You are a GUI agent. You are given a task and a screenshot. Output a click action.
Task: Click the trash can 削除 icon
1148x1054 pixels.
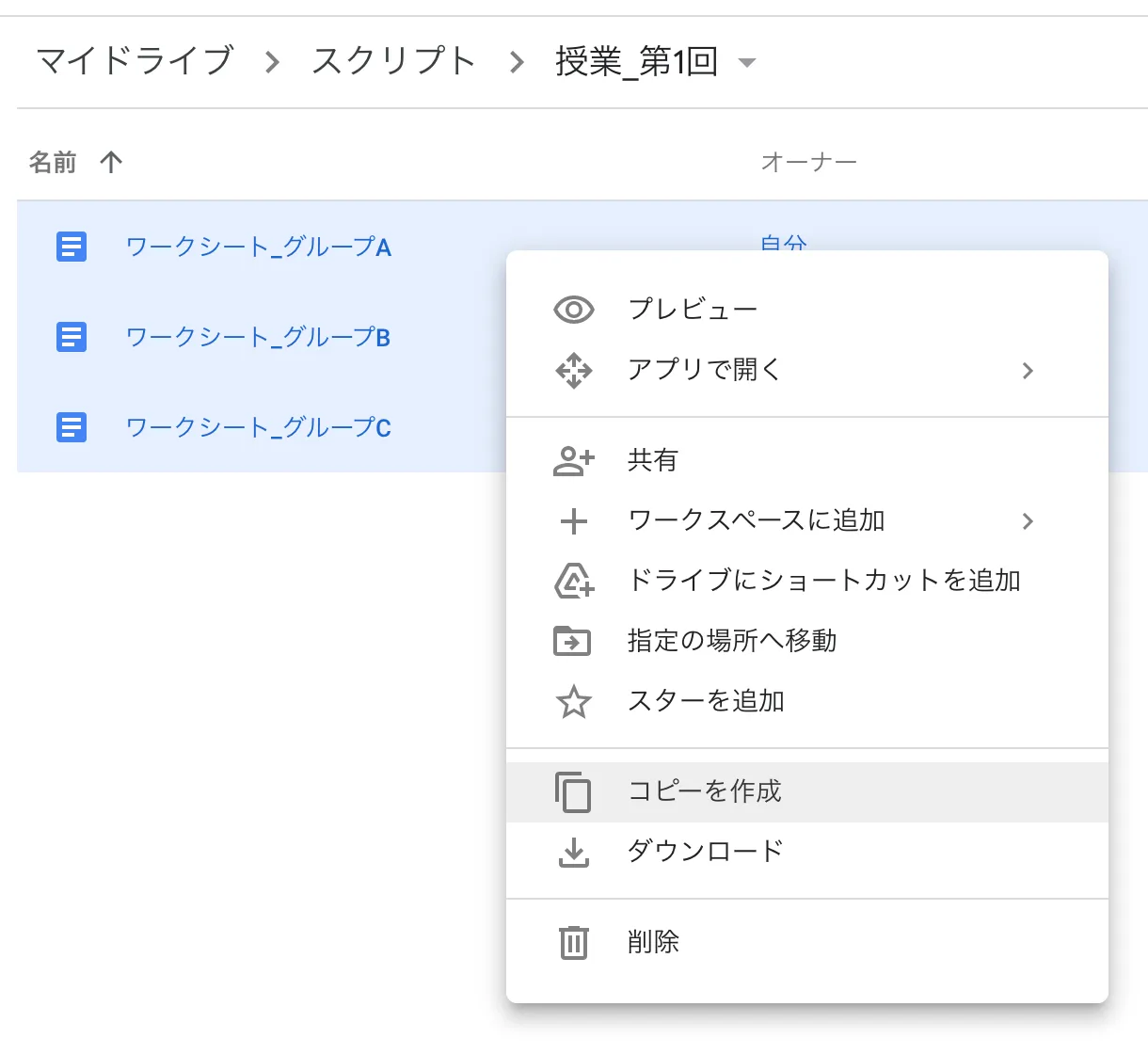[x=573, y=942]
